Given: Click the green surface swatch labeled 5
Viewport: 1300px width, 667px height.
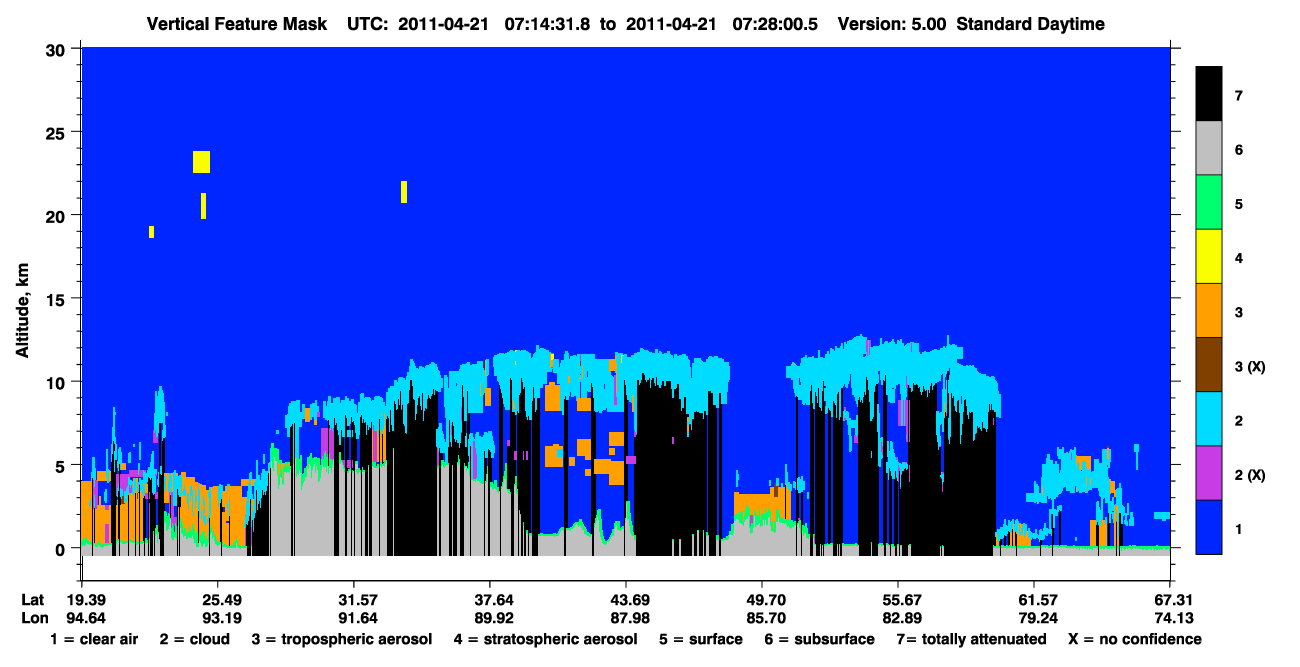Looking at the screenshot, I should pyautogui.click(x=1209, y=202).
